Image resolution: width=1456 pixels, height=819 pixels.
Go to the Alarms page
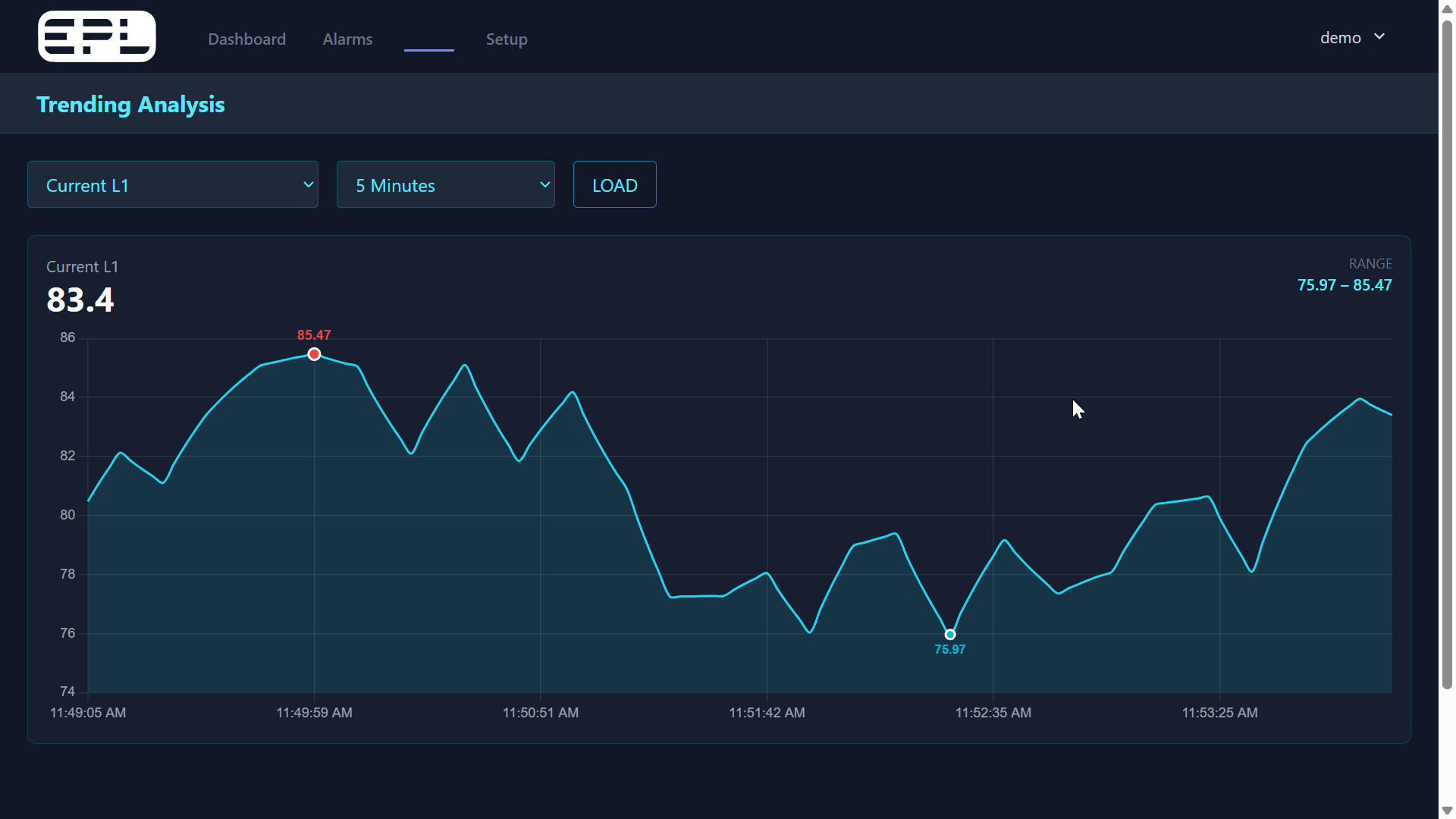[347, 39]
